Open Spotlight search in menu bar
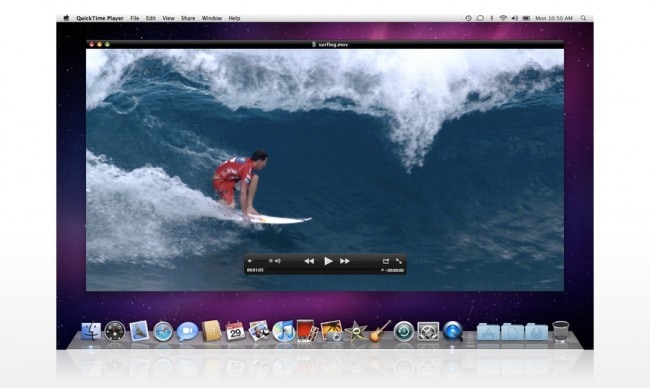 pyautogui.click(x=583, y=18)
